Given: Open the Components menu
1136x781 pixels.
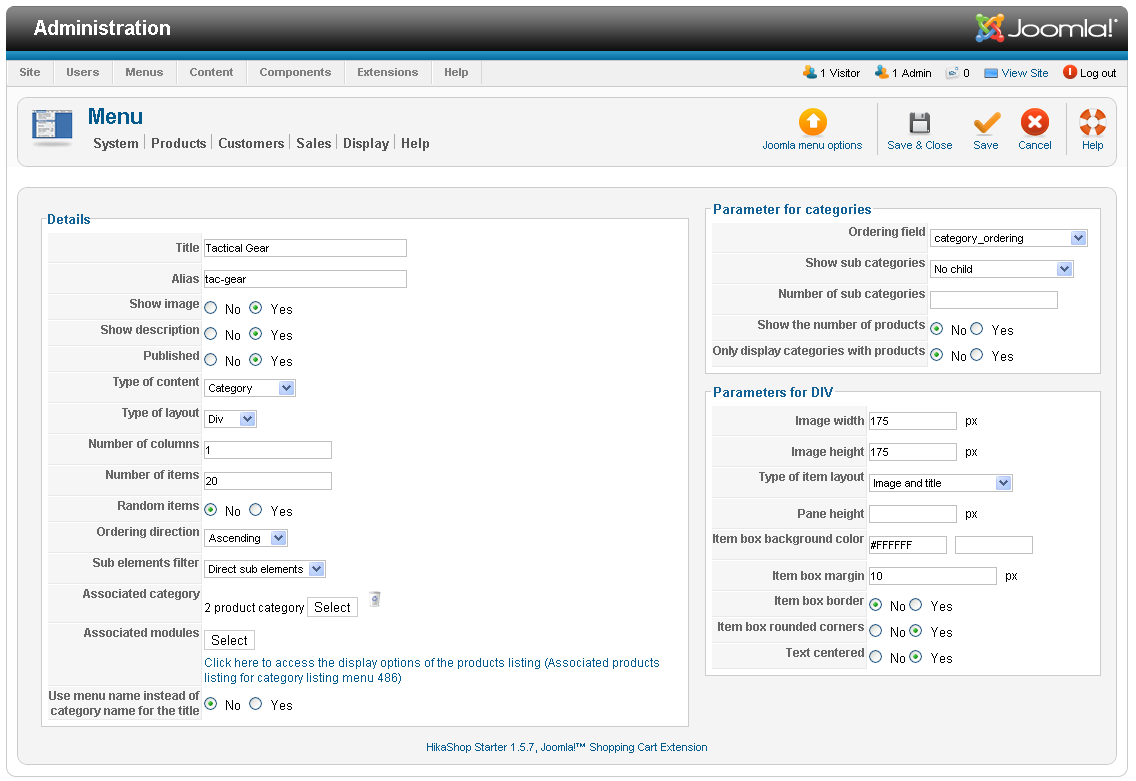Looking at the screenshot, I should coord(295,72).
